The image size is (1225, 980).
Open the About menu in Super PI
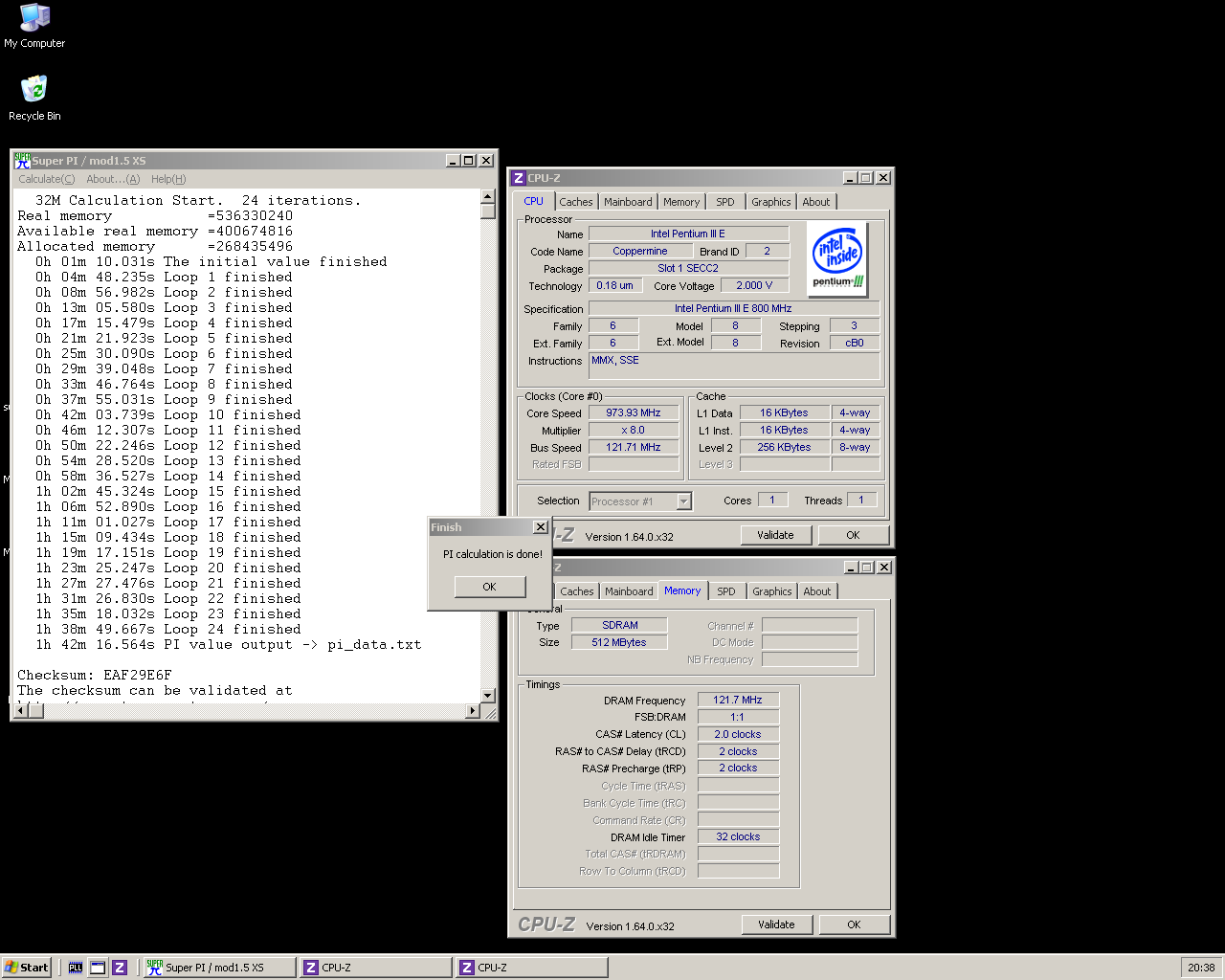pyautogui.click(x=113, y=179)
